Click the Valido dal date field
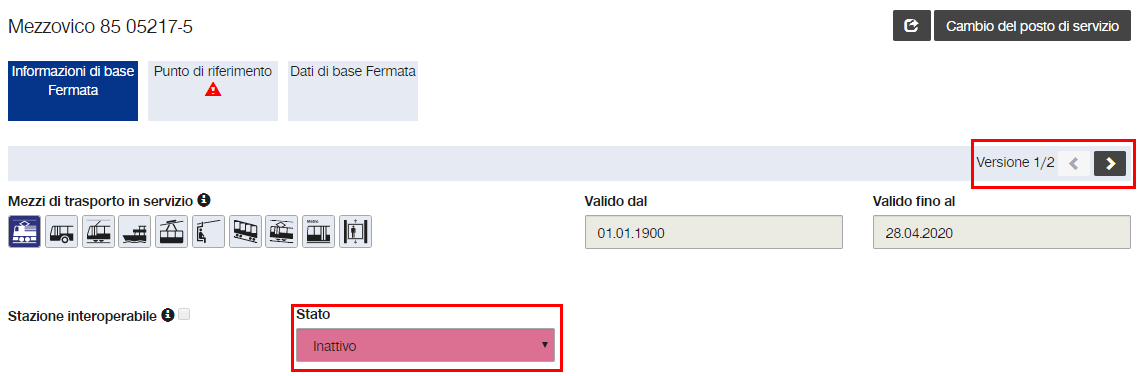Viewport: 1143px width, 376px height. [x=714, y=232]
